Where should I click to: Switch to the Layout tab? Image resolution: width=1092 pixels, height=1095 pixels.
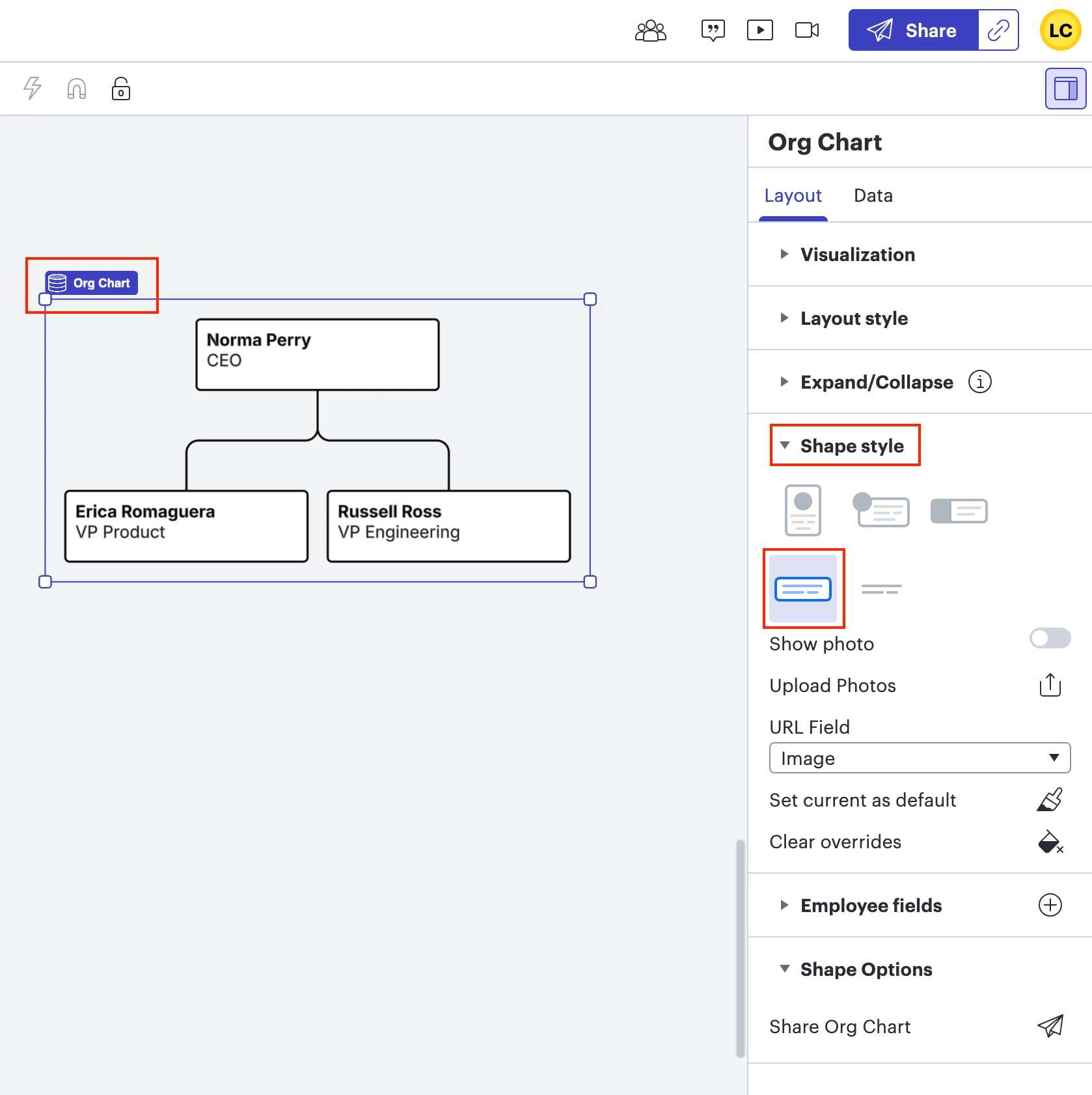pos(793,196)
